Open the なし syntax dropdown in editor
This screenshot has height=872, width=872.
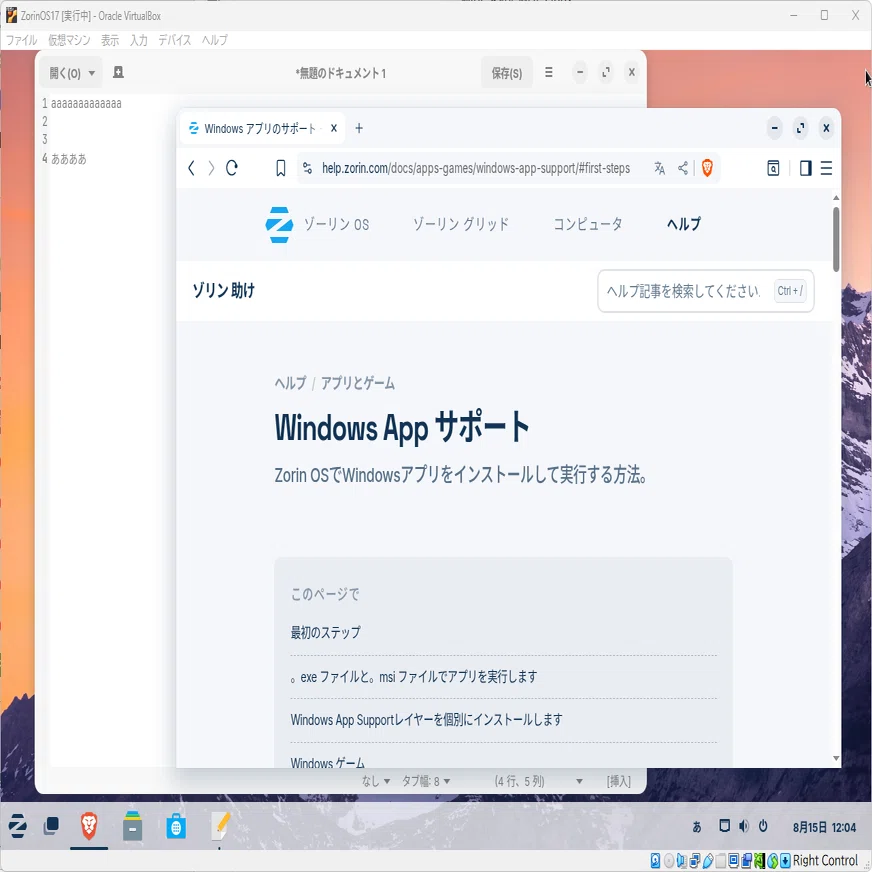tap(375, 781)
